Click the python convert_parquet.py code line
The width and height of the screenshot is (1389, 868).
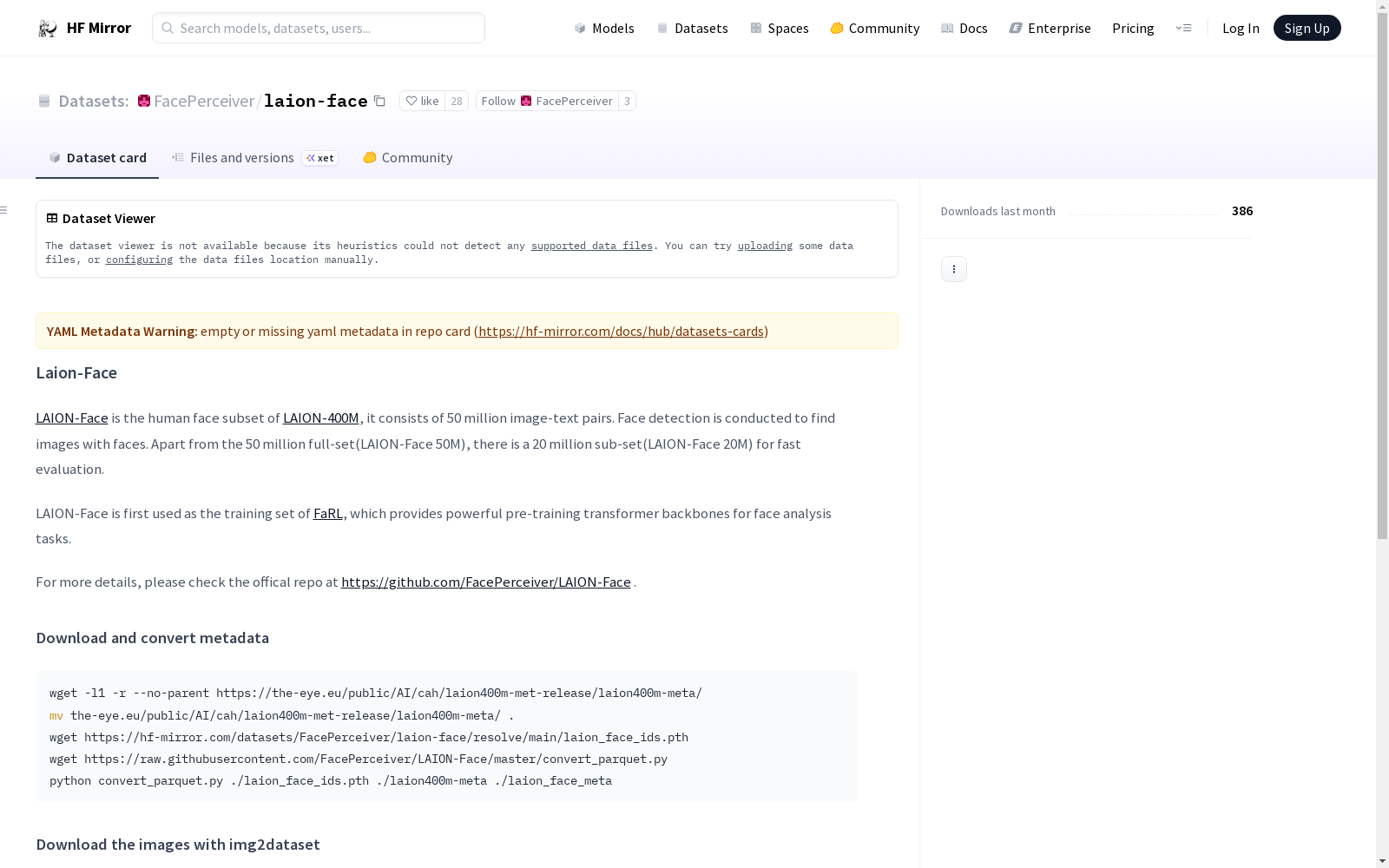point(331,780)
